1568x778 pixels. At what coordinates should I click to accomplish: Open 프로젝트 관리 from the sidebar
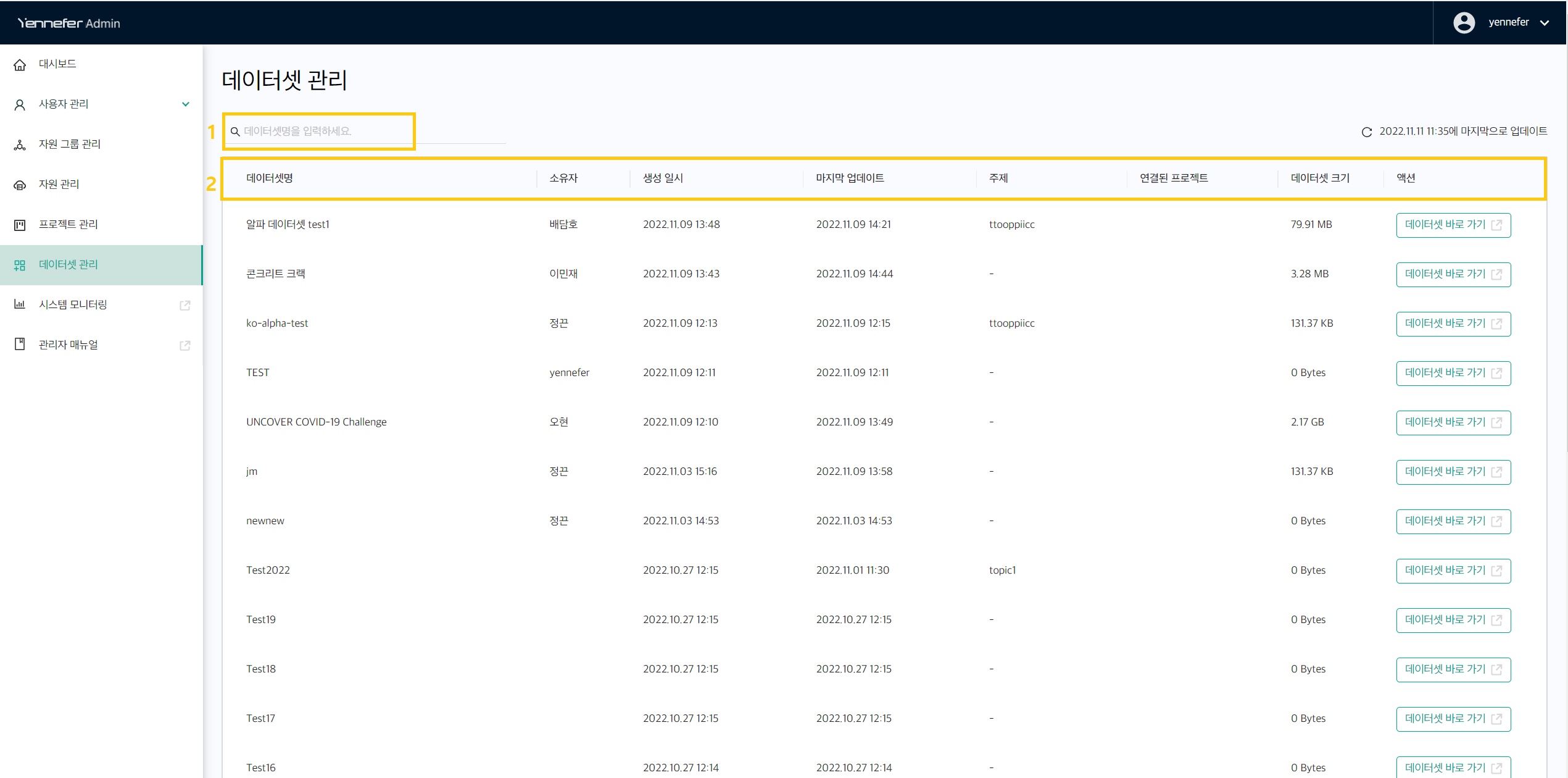tap(68, 225)
